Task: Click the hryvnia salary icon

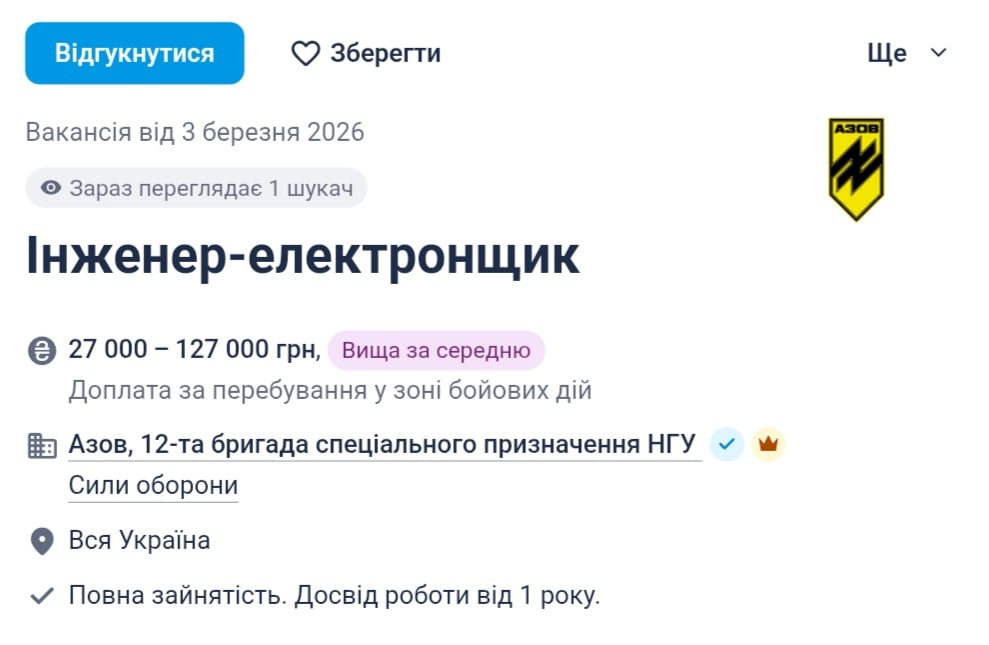Action: [39, 350]
